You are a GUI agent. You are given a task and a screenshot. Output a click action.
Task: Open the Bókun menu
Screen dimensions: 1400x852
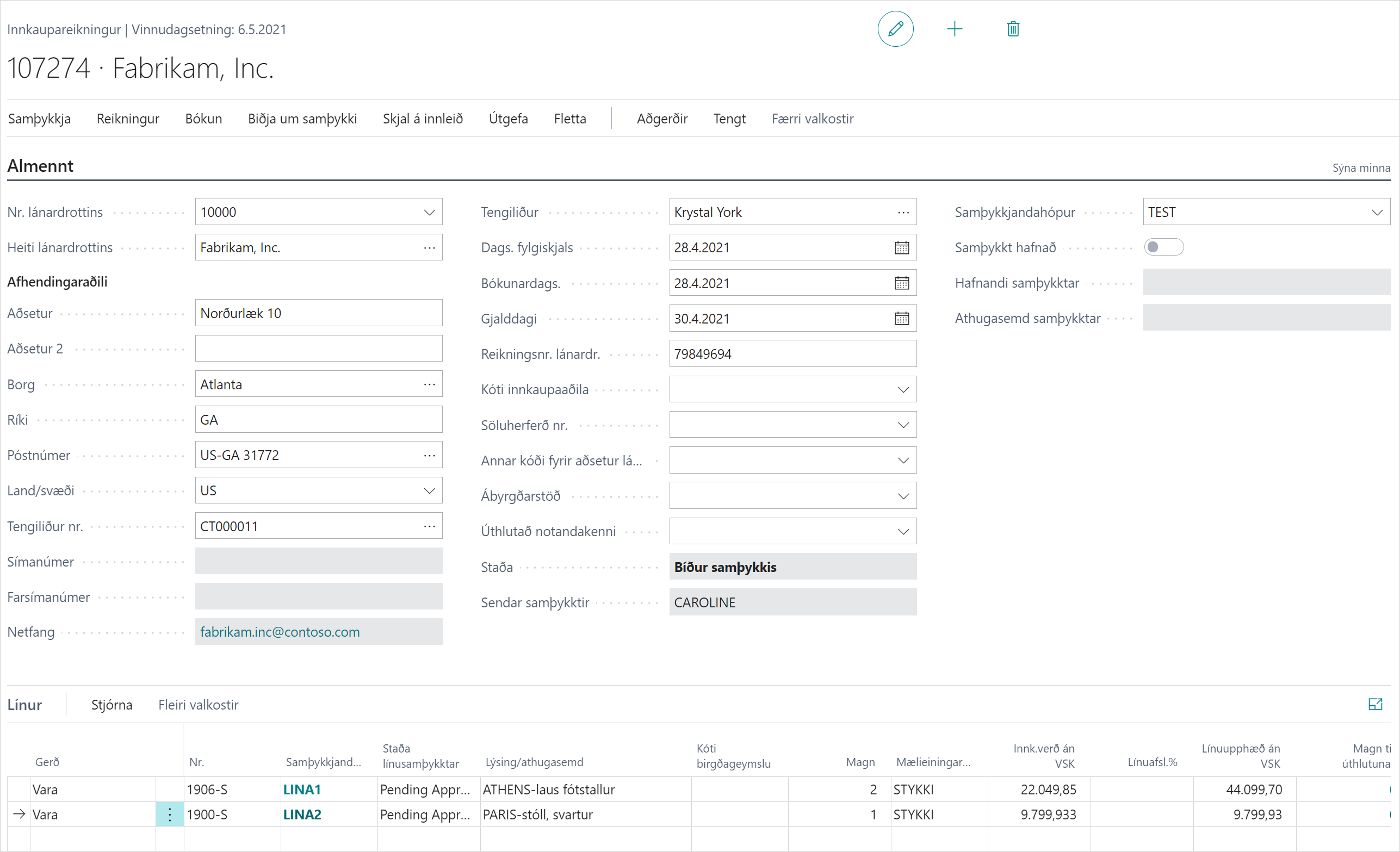point(203,119)
